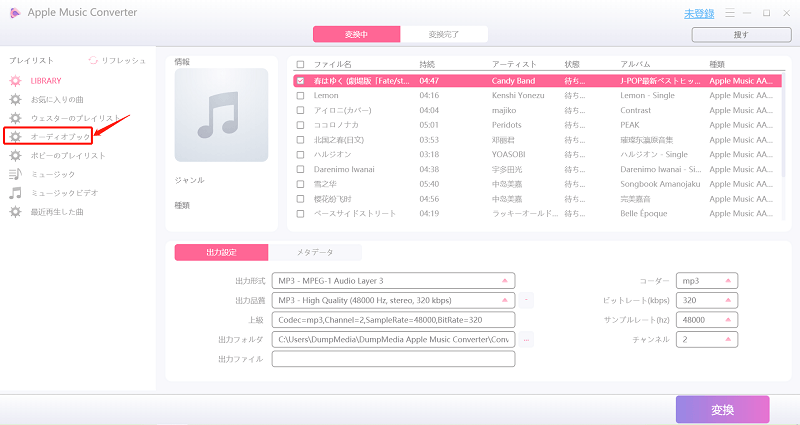Click the gear icon beside お気に入りの曲

coord(15,99)
